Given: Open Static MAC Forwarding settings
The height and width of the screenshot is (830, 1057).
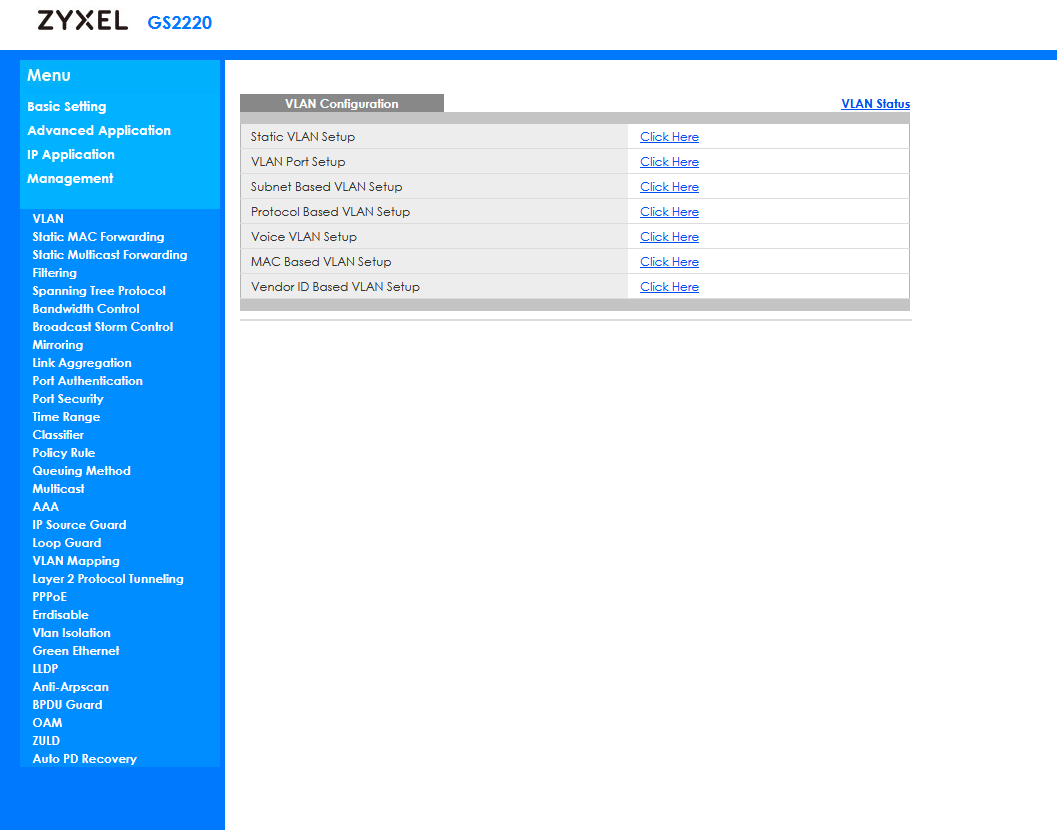Looking at the screenshot, I should coord(98,237).
